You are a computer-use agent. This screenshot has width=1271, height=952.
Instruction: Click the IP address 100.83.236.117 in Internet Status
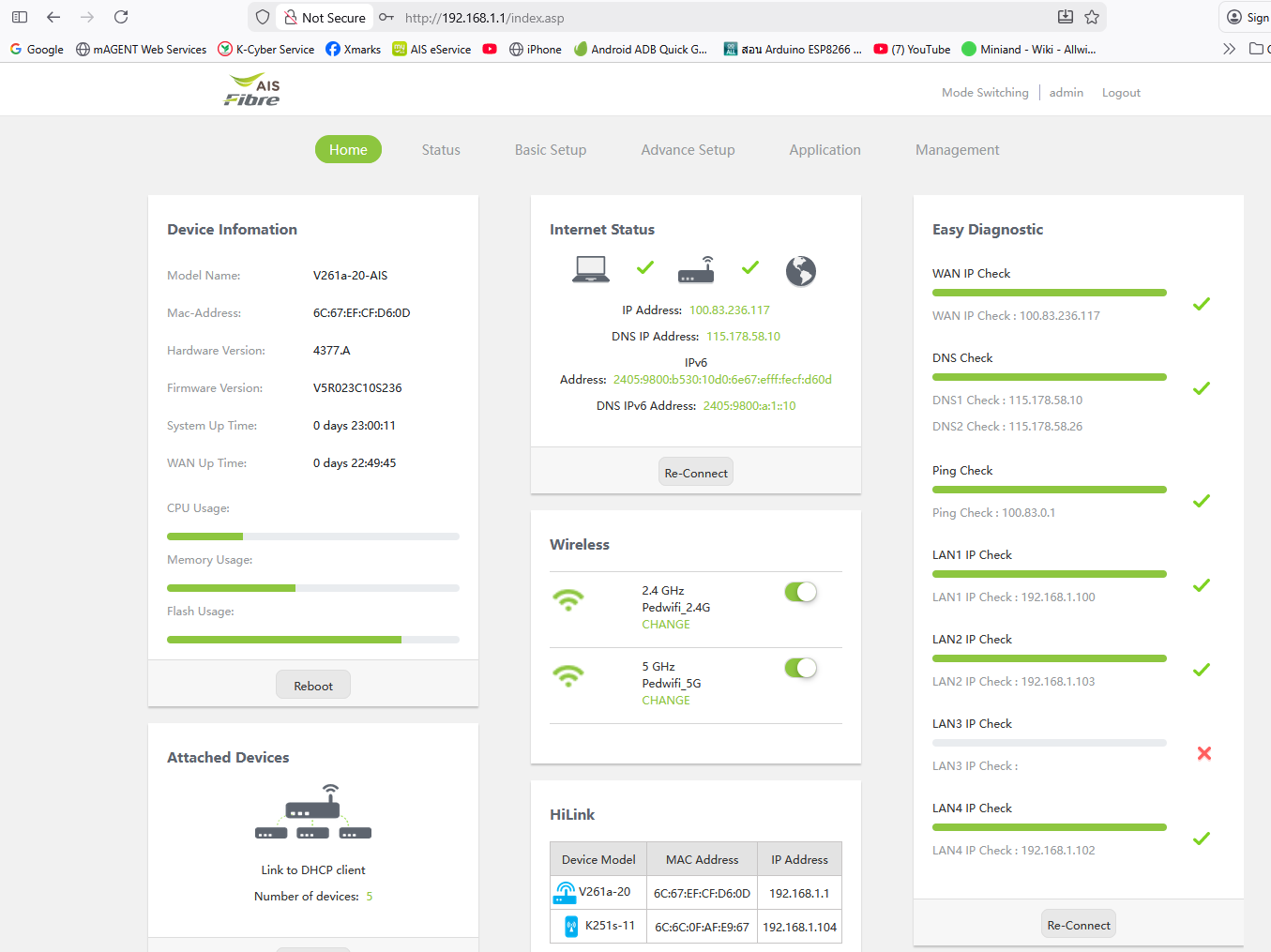coord(730,310)
